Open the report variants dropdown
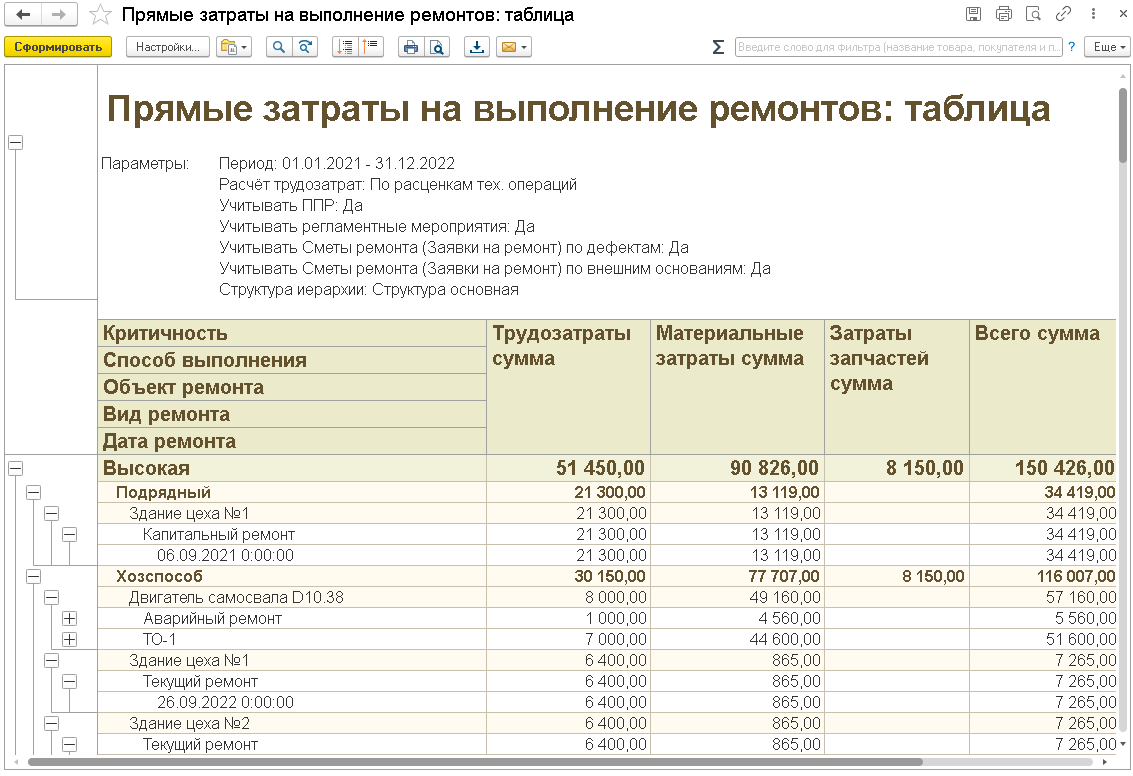The height and width of the screenshot is (776, 1133). tap(234, 47)
